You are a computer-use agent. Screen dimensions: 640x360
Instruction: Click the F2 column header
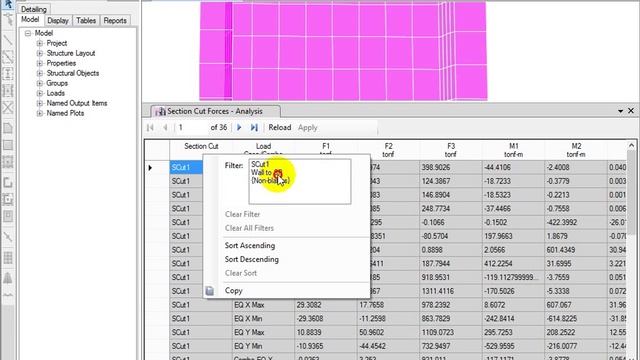(x=388, y=150)
